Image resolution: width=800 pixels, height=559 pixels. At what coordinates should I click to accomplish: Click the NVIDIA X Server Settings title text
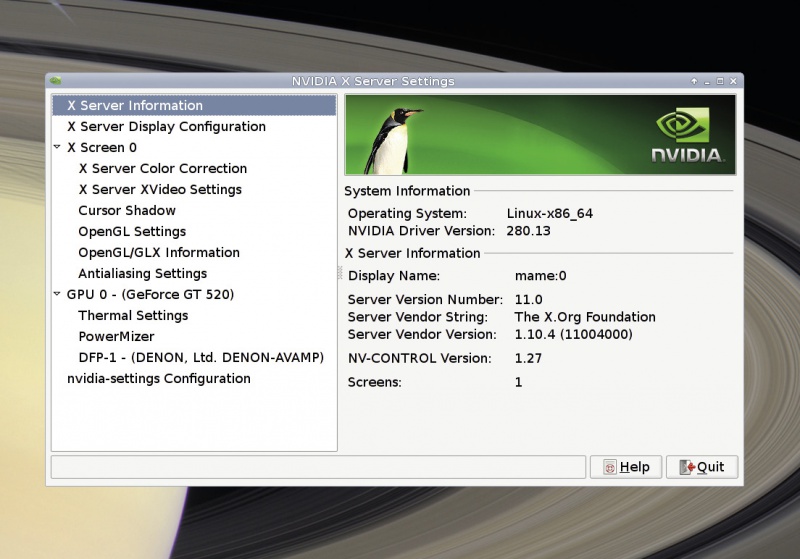(373, 81)
